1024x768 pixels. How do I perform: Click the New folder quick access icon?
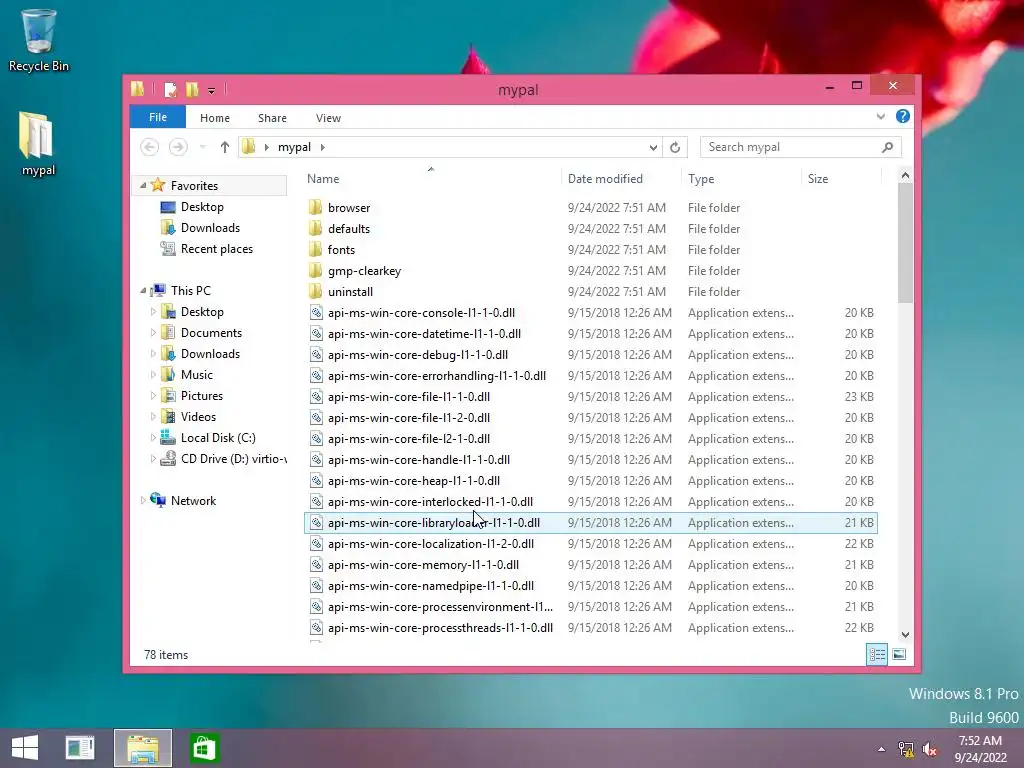tap(192, 89)
